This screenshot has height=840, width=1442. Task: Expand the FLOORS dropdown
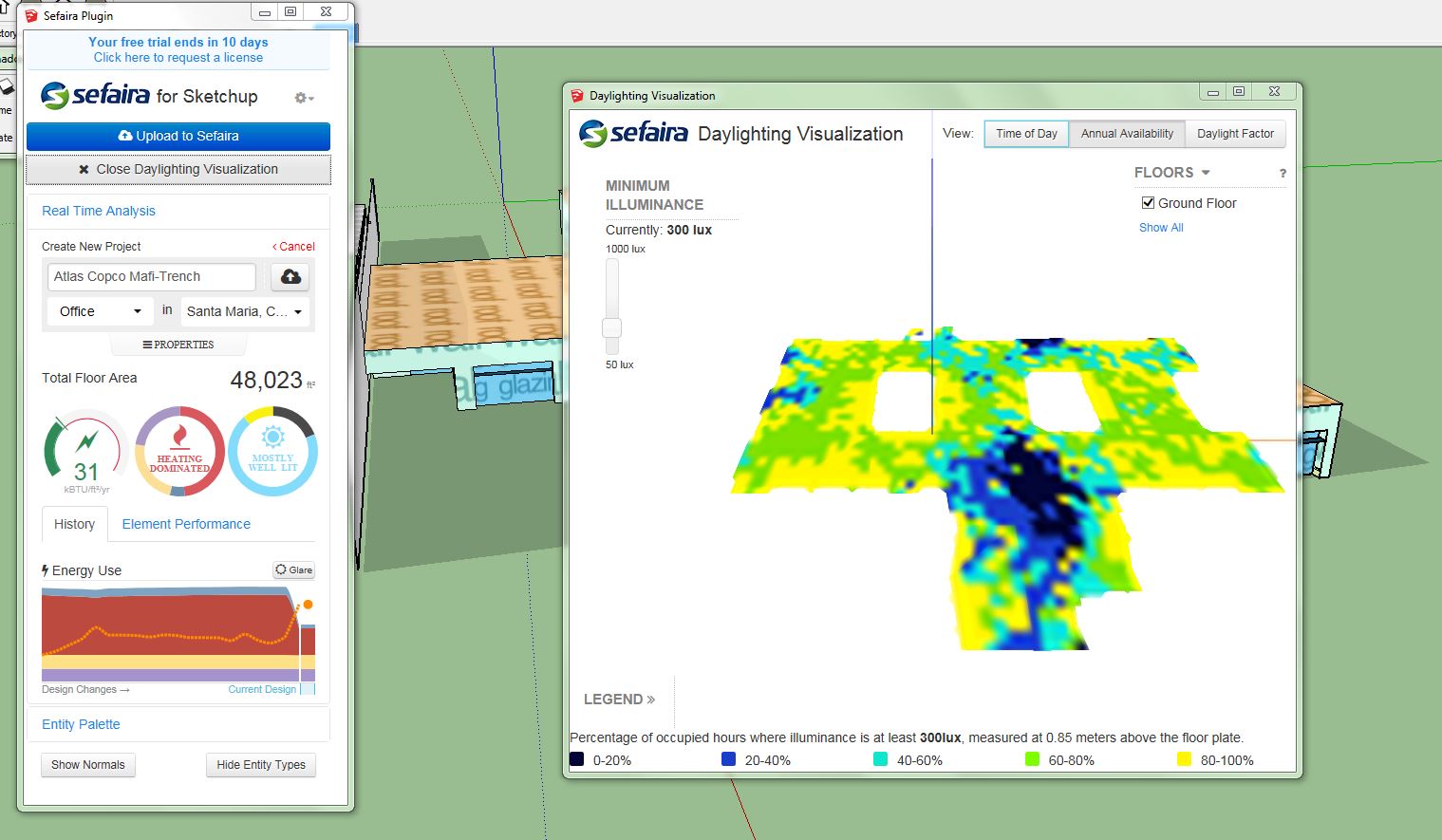coord(1171,172)
